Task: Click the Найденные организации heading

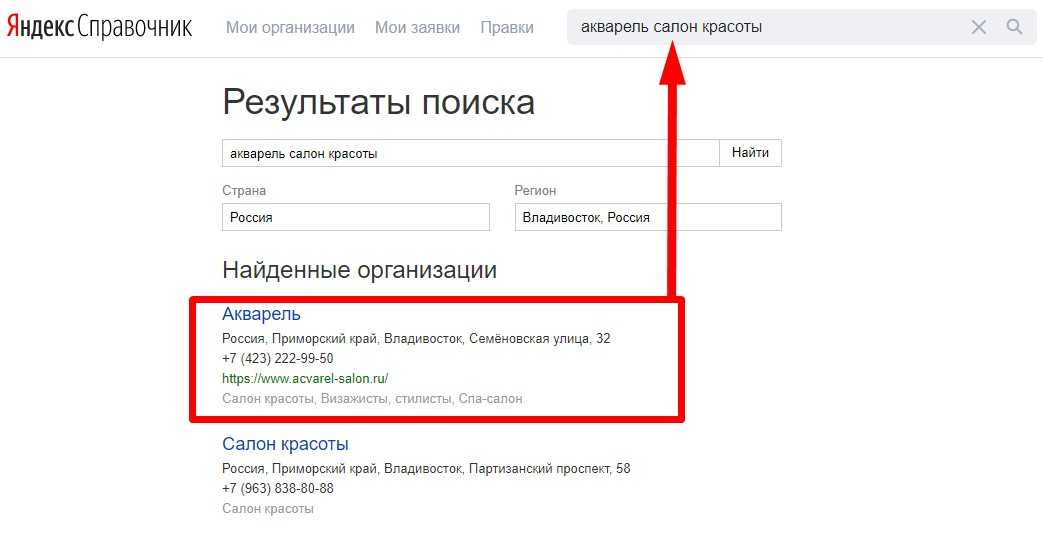Action: coord(359,270)
